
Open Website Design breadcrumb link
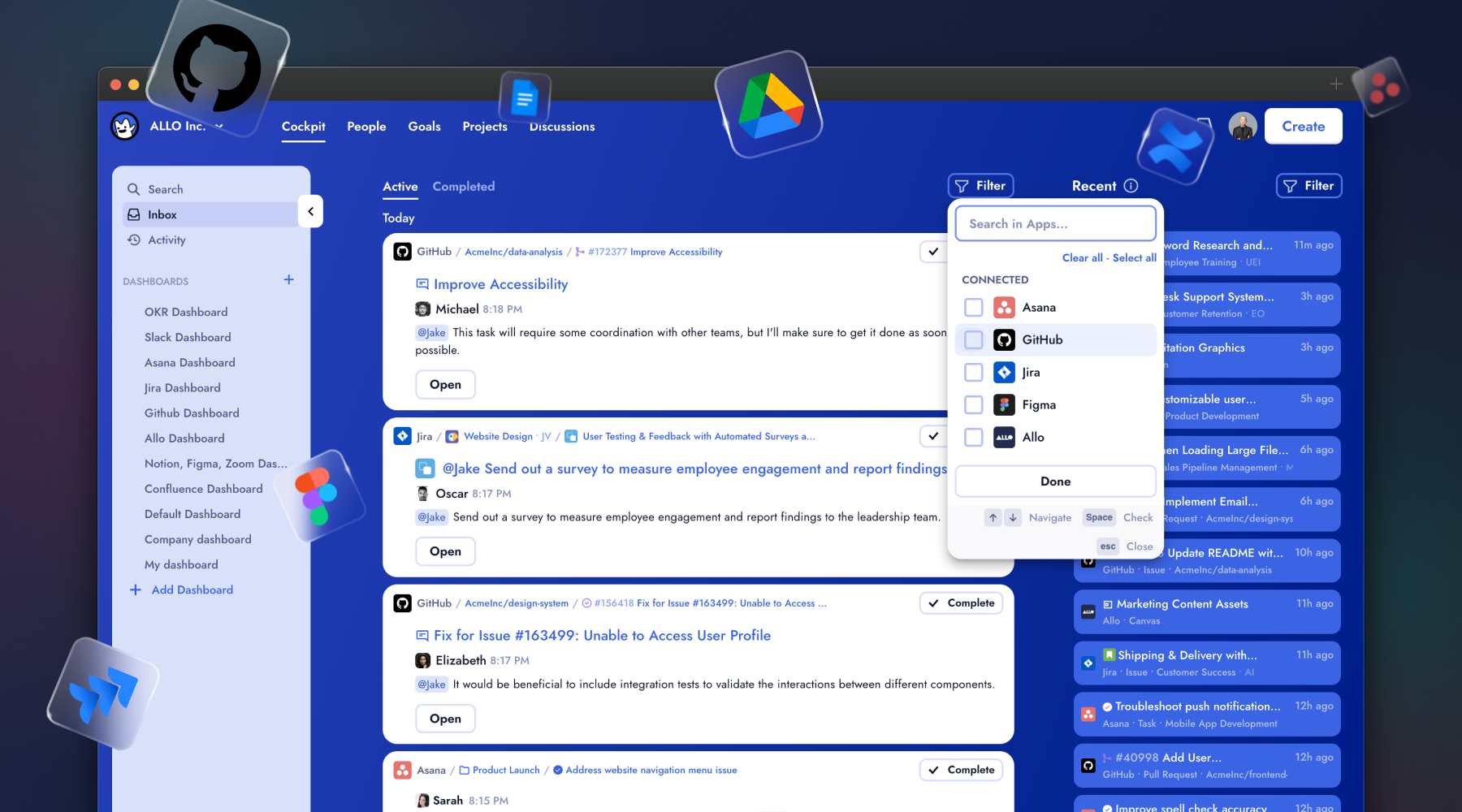(x=498, y=436)
